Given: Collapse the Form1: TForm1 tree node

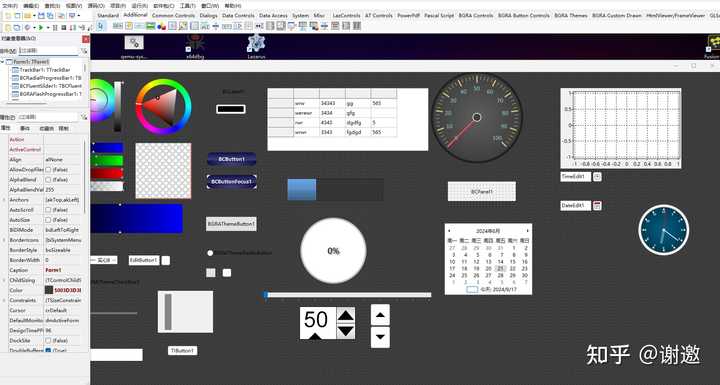Looking at the screenshot, I should tap(3, 62).
